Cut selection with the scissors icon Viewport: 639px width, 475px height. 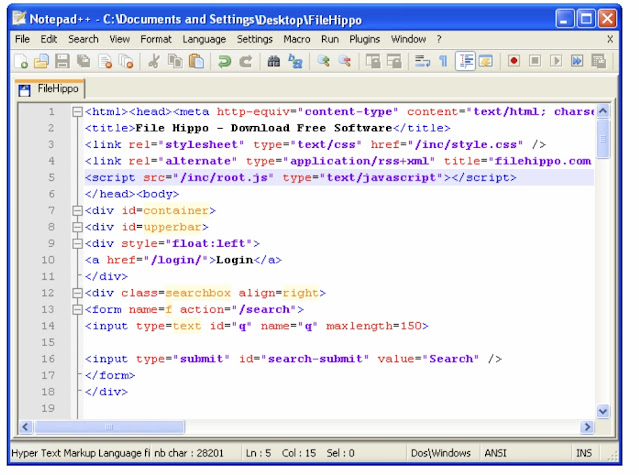click(x=154, y=62)
